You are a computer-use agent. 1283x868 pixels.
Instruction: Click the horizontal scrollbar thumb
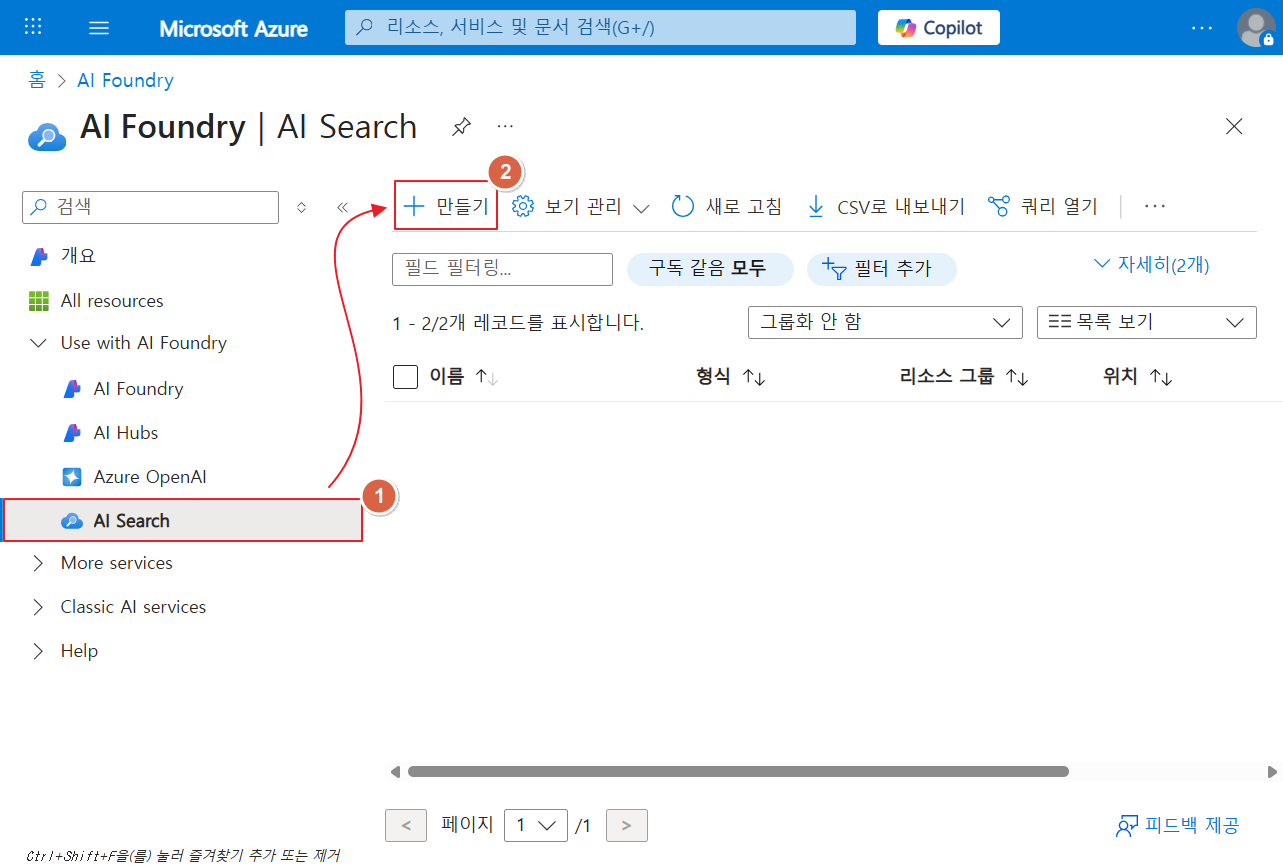click(738, 772)
